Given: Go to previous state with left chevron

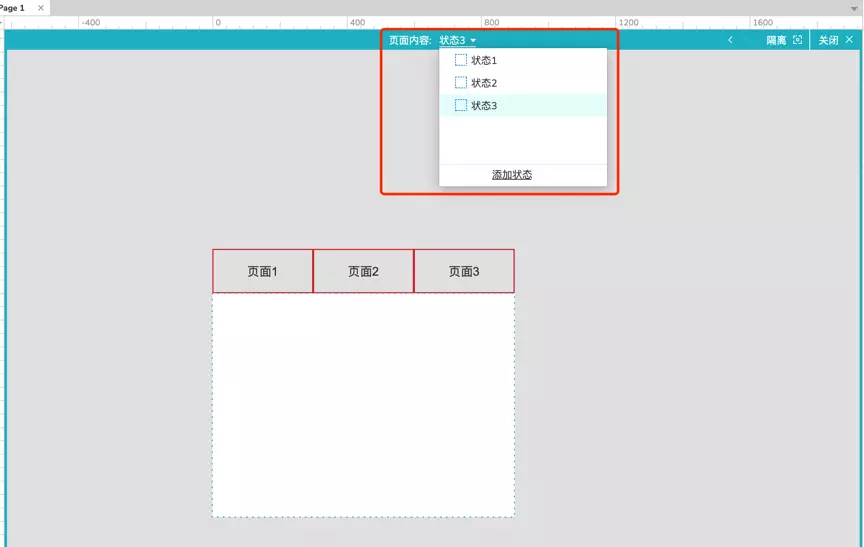Looking at the screenshot, I should pyautogui.click(x=730, y=40).
